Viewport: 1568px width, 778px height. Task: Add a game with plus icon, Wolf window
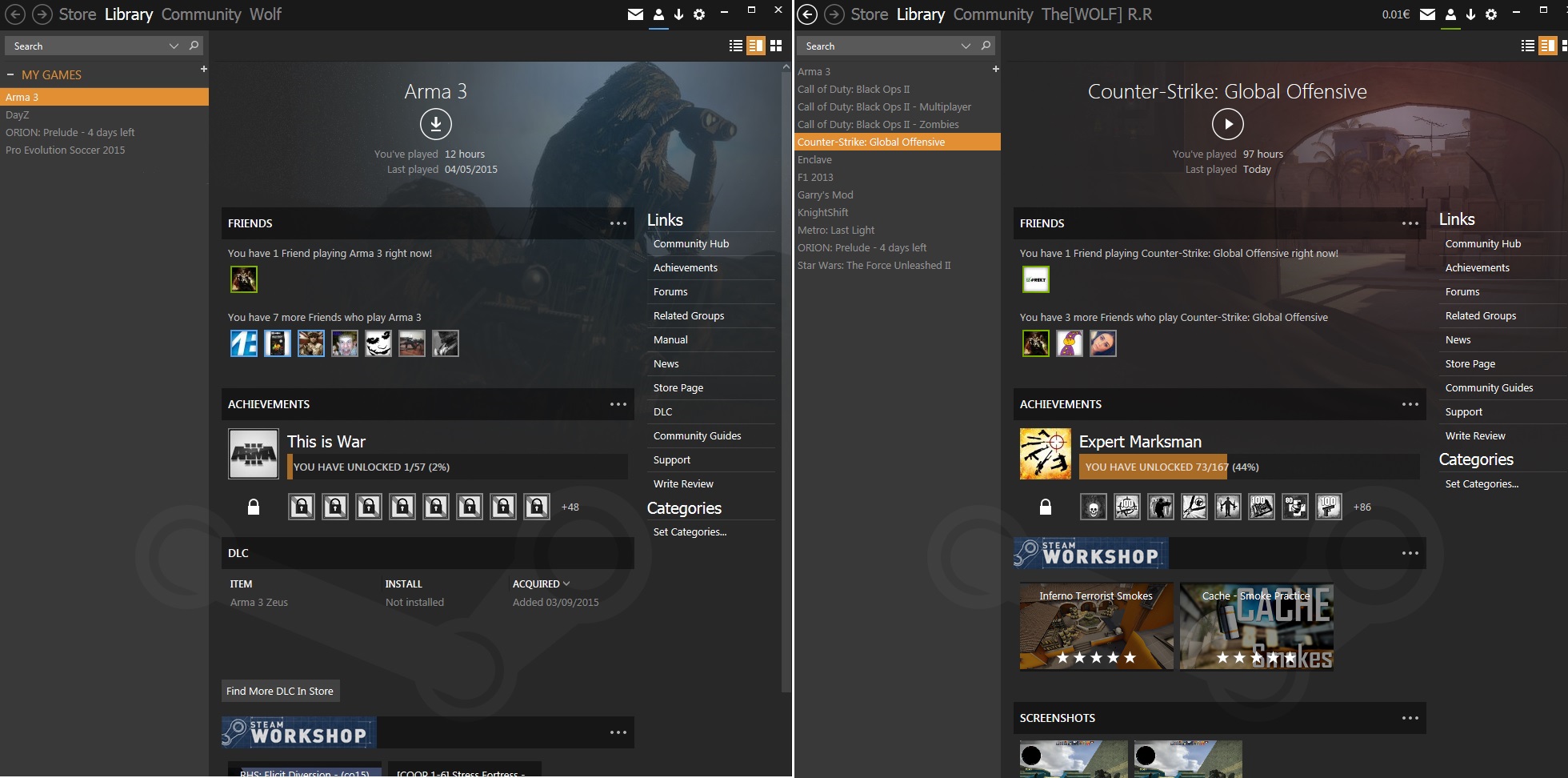(203, 69)
